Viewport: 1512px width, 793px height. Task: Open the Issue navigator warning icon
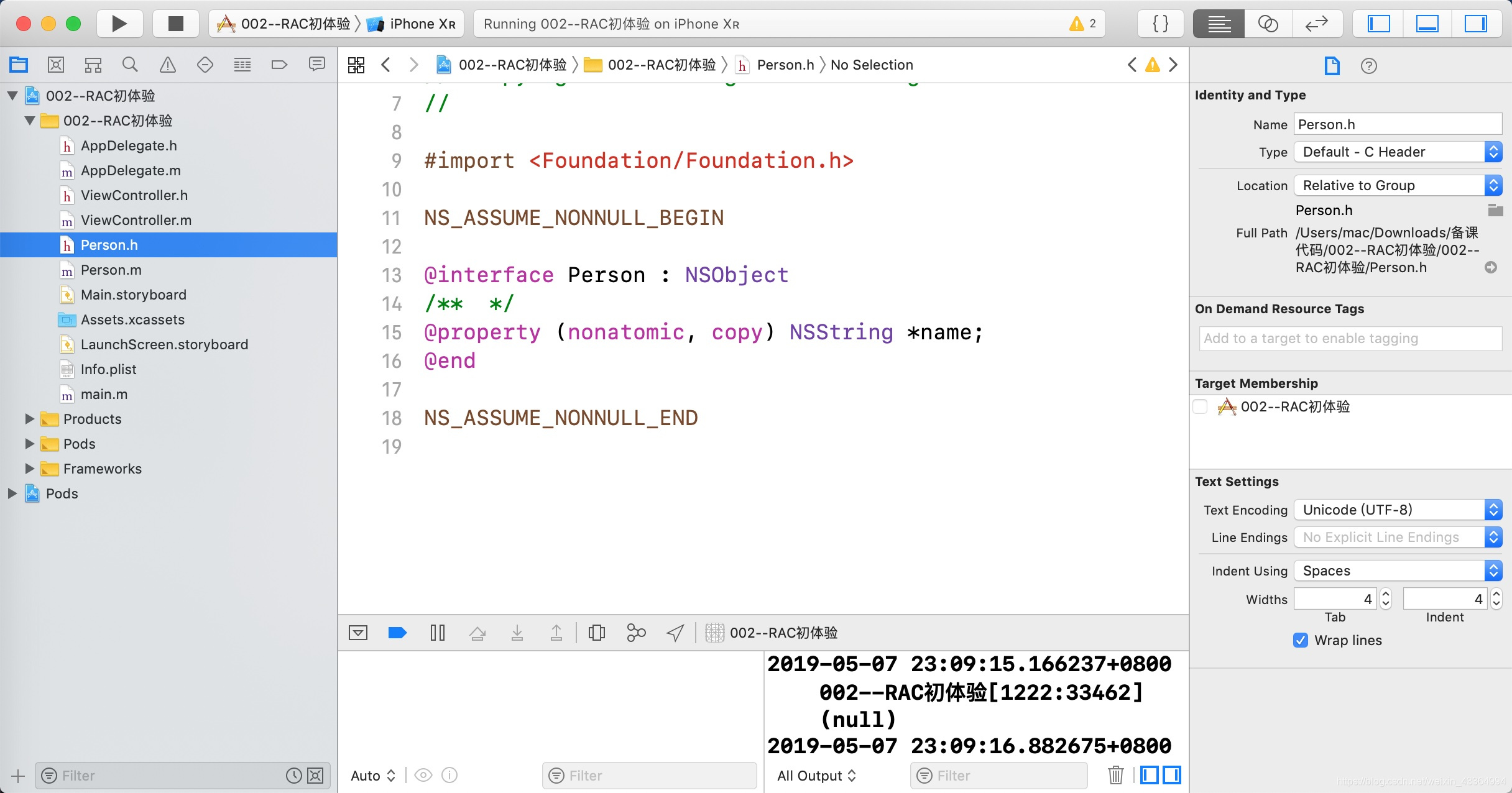point(167,65)
